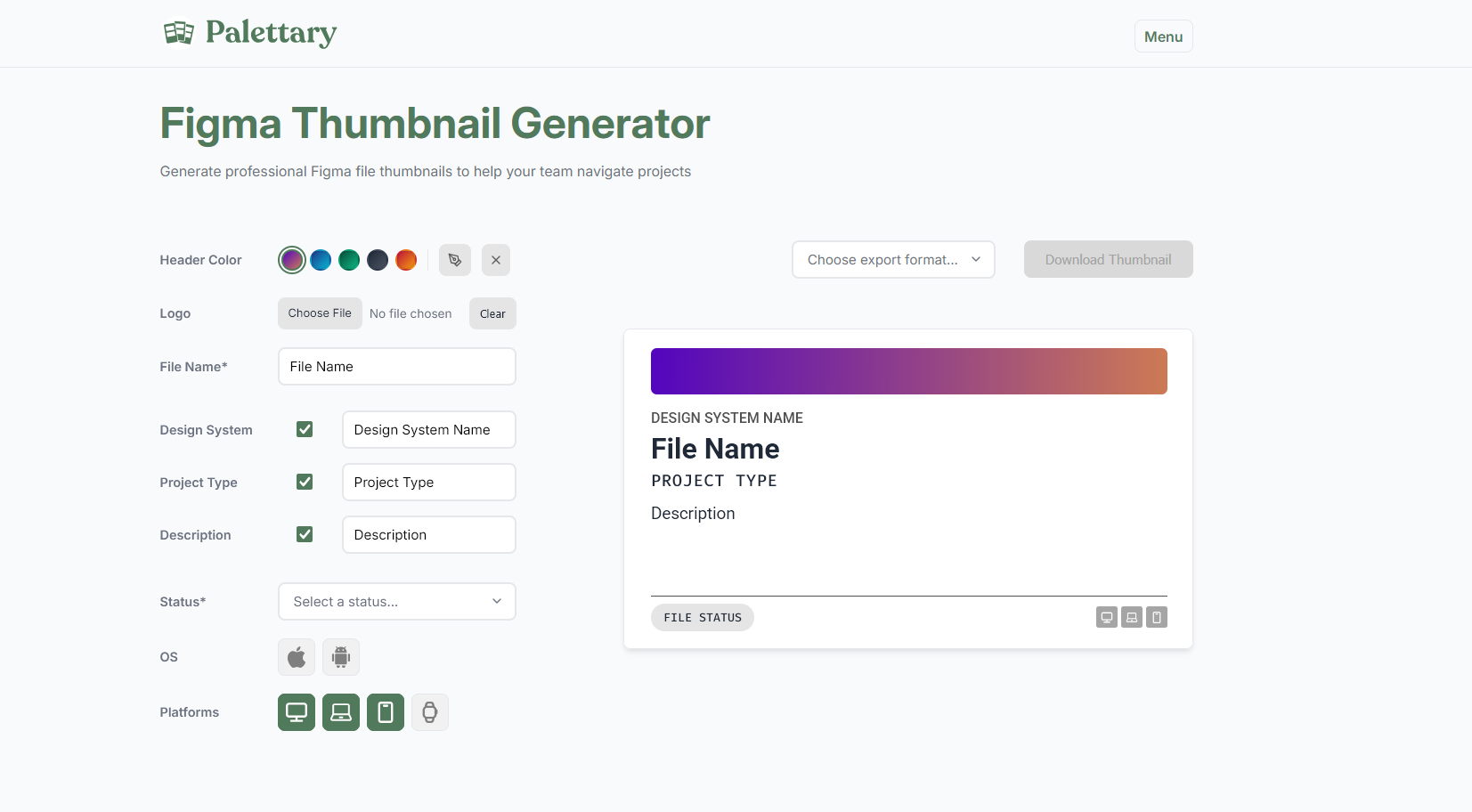Open the Menu in the header
The image size is (1472, 812).
(1163, 36)
